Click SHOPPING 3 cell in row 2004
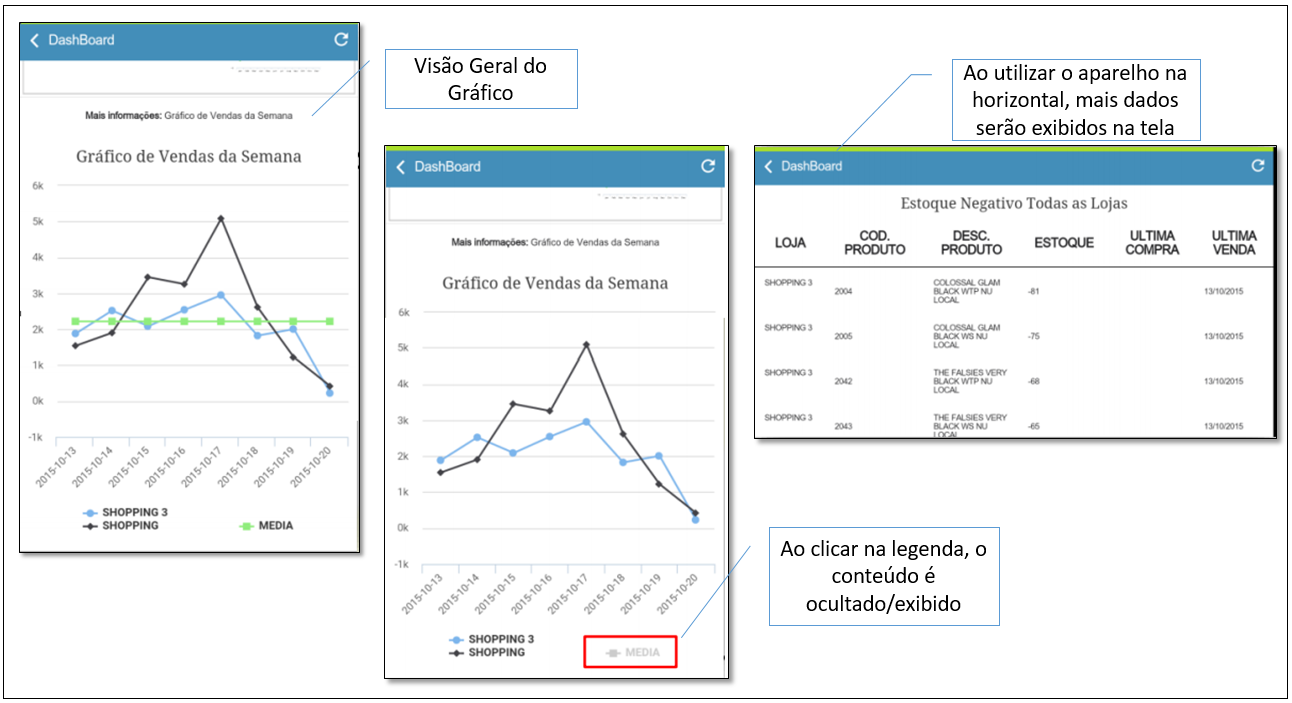Image resolution: width=1292 pixels, height=703 pixels. pos(788,283)
